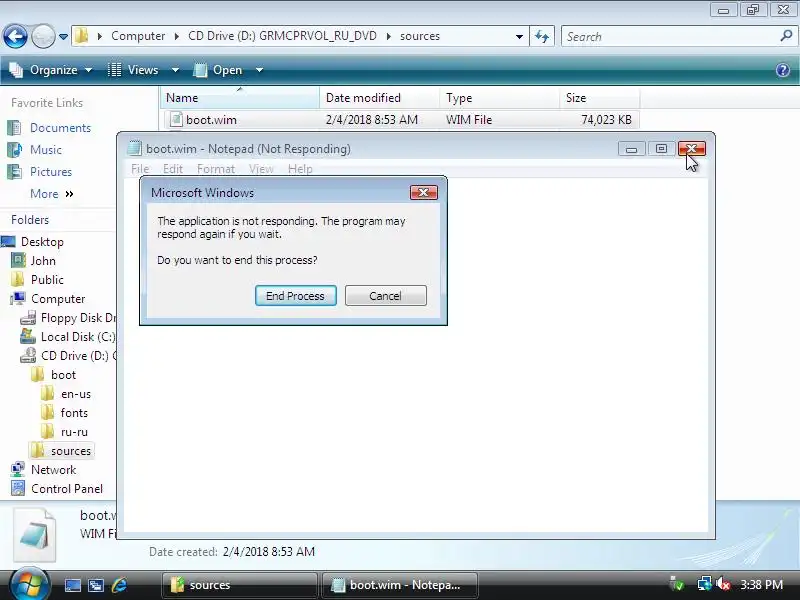Viewport: 800px width, 600px height.
Task: Minimize the boot.wim Notepad window
Action: coord(632,148)
